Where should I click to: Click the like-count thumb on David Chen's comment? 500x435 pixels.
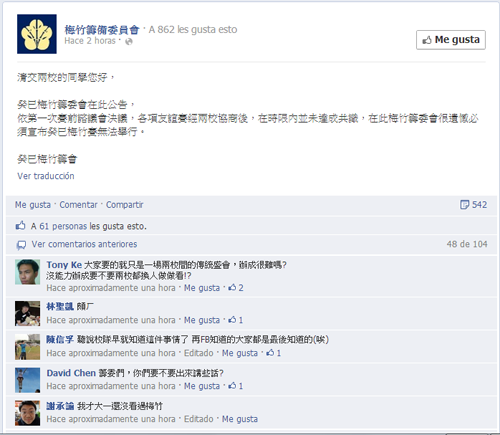(x=232, y=386)
